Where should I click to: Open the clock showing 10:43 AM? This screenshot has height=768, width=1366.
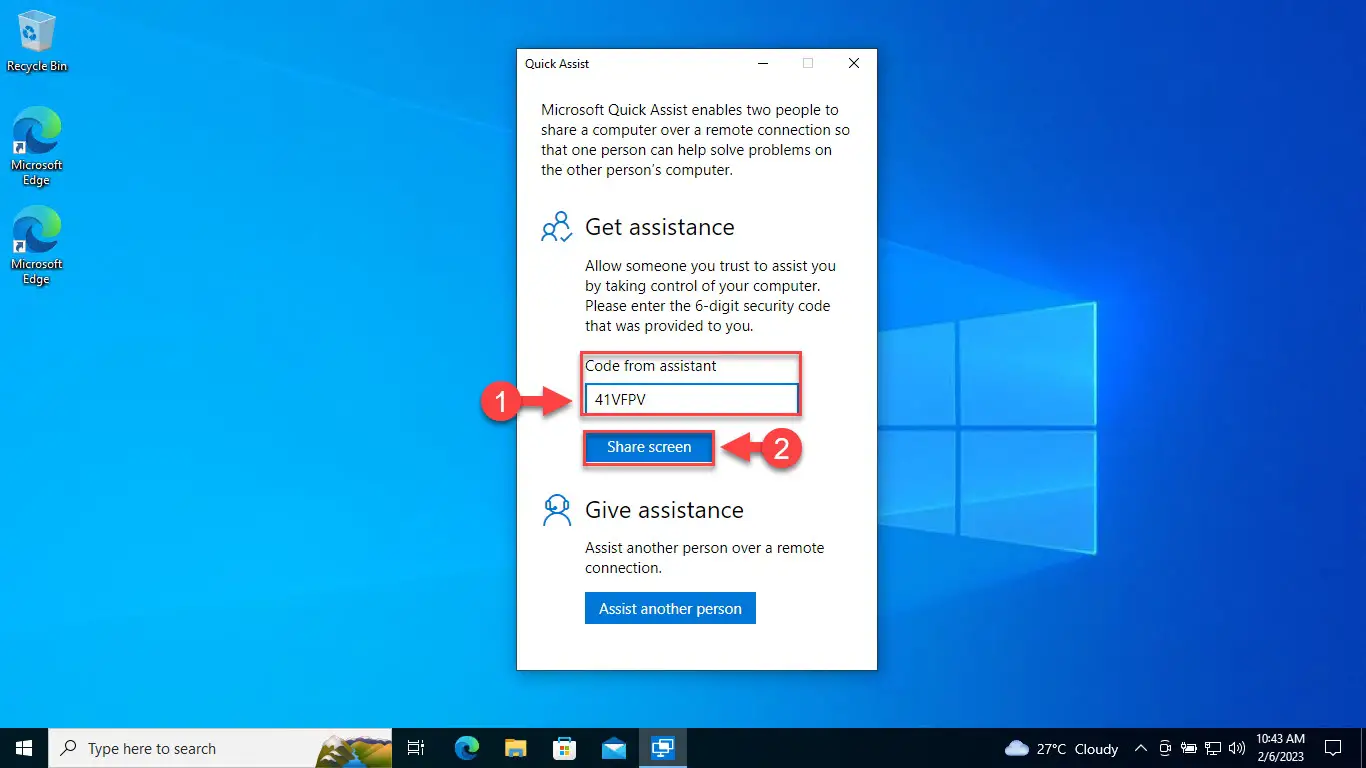coord(1280,748)
